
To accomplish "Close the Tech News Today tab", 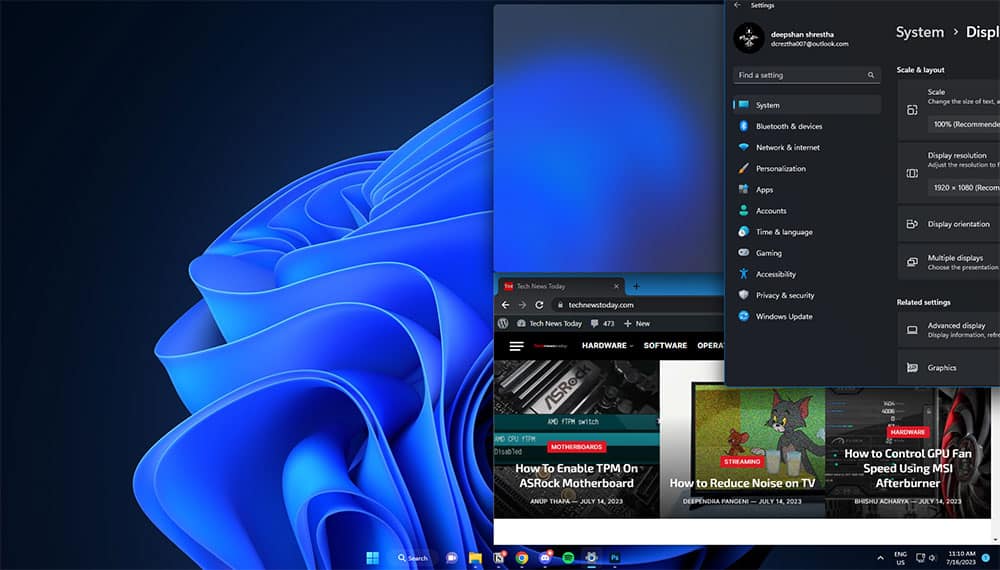I will coord(616,286).
